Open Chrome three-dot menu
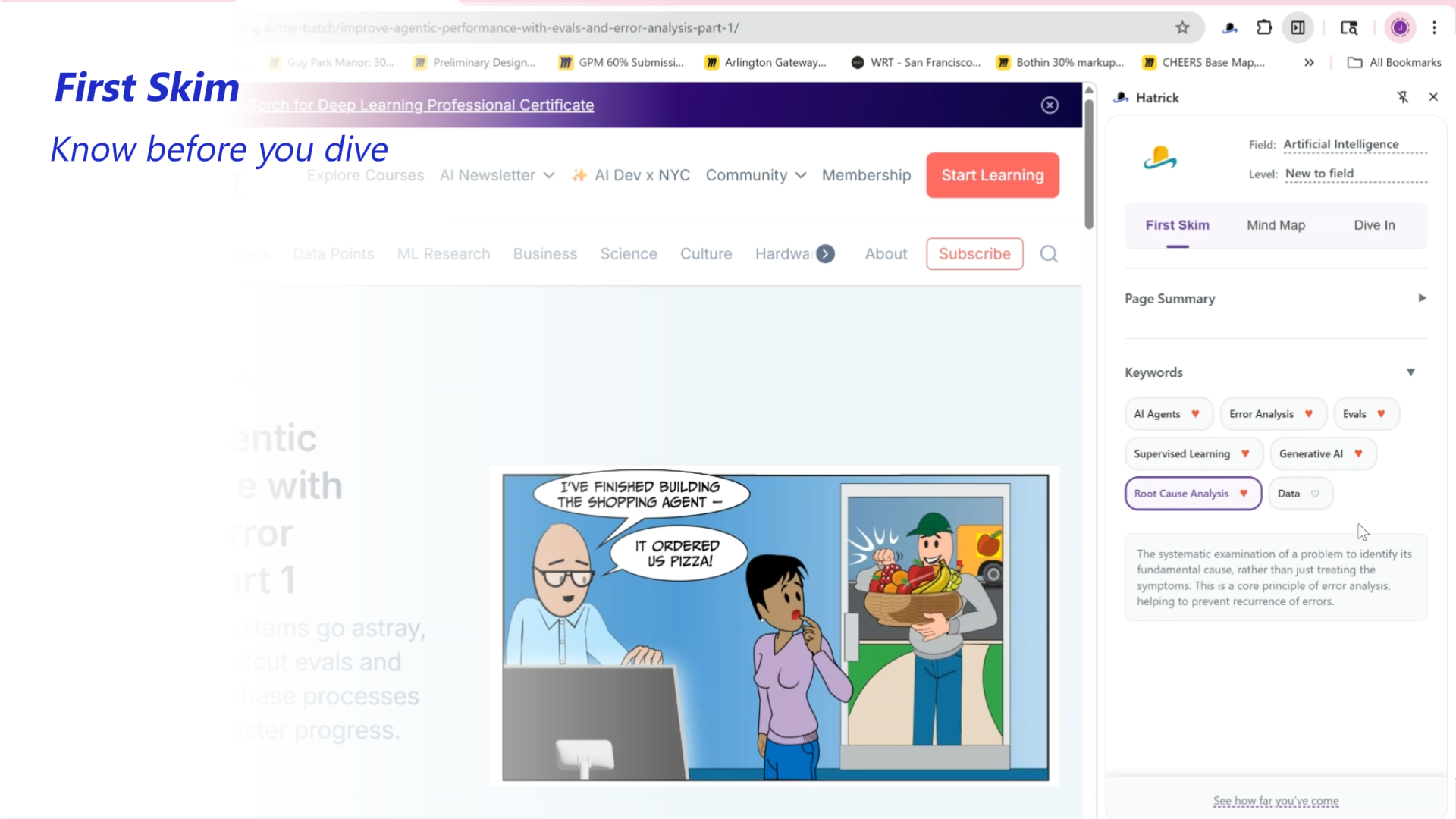Screen dimensions: 1456x819 click(x=1434, y=28)
